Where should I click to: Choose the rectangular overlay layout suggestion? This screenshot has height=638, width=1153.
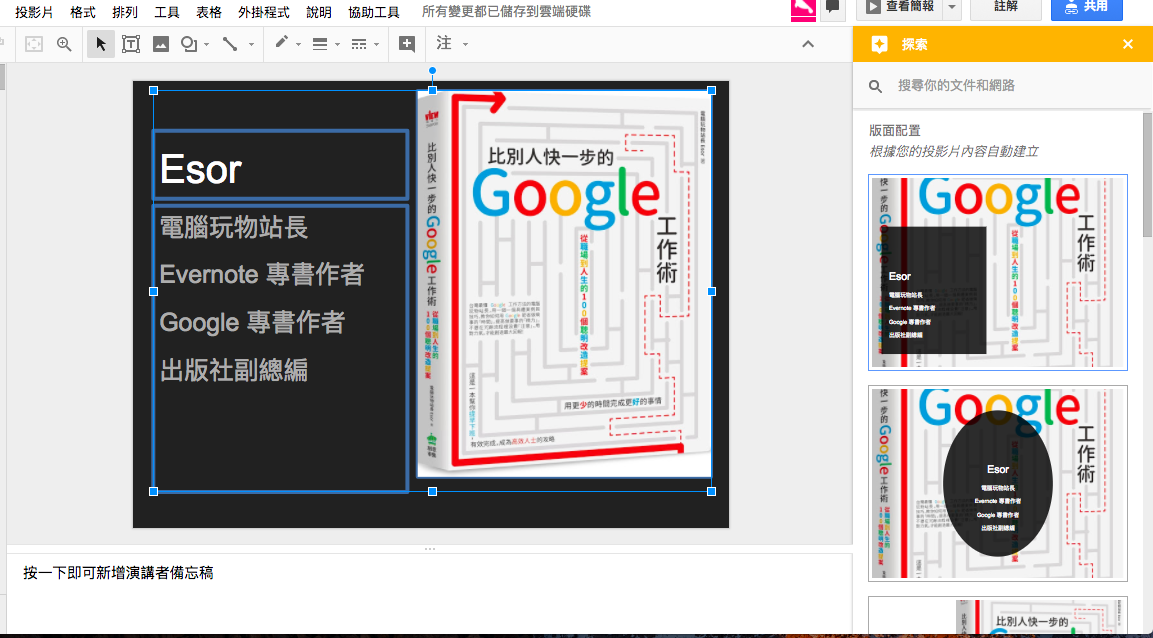[998, 272]
